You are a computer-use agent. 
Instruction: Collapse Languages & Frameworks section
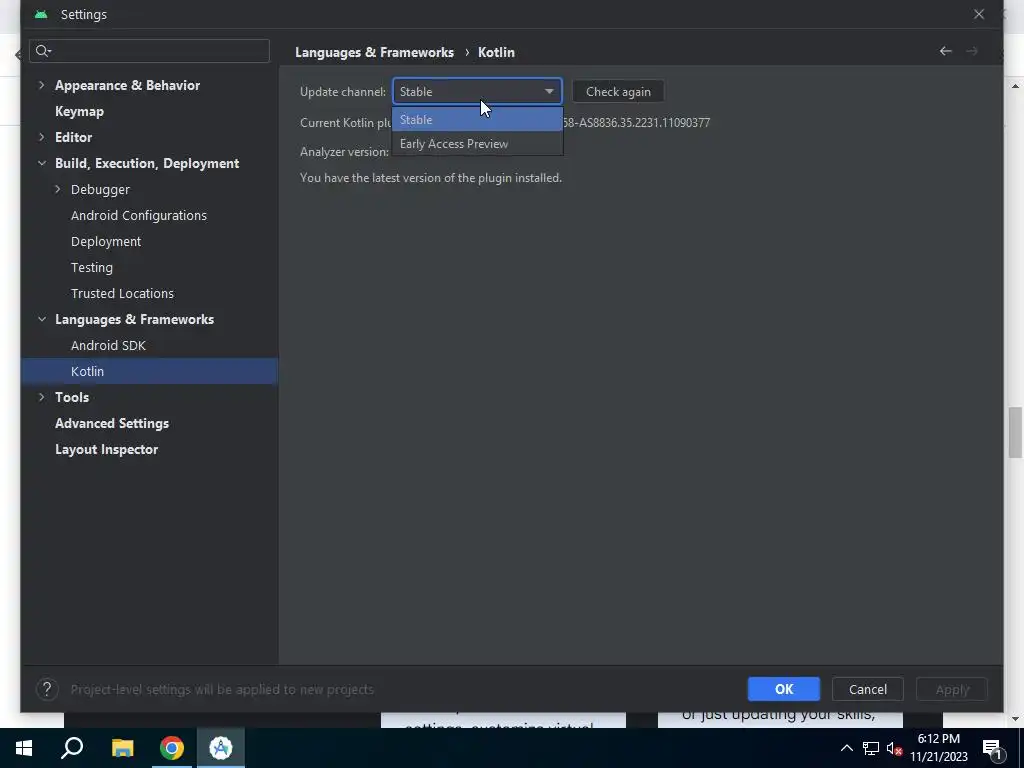[42, 319]
